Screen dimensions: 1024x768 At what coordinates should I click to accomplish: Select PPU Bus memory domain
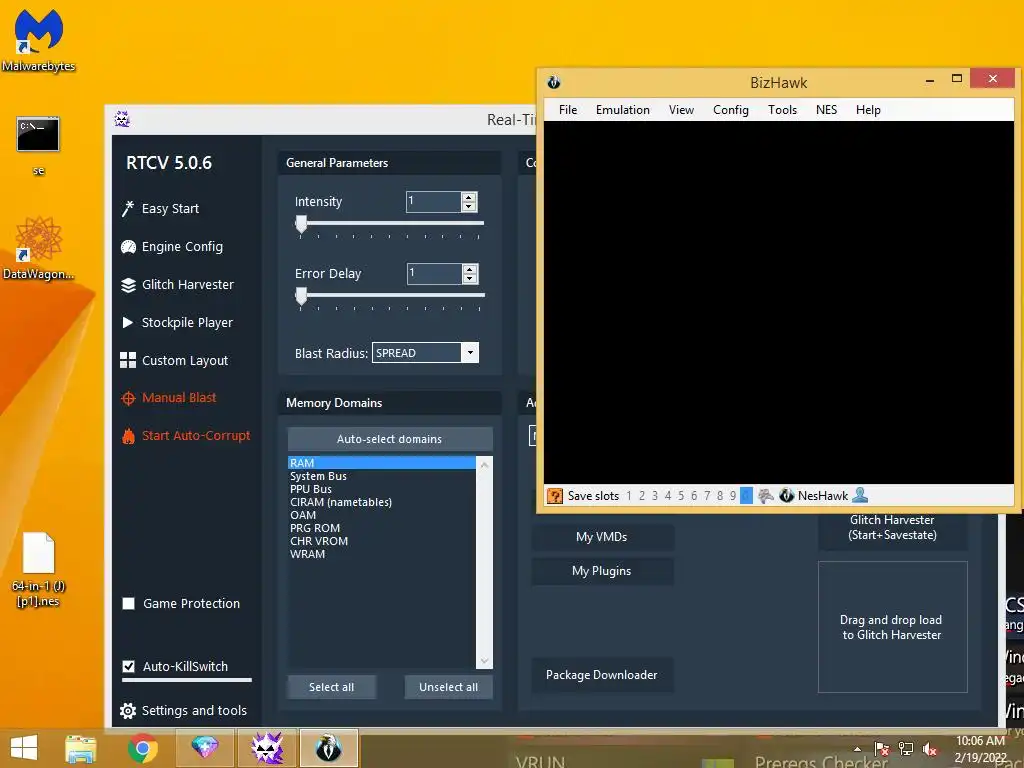tap(382, 489)
